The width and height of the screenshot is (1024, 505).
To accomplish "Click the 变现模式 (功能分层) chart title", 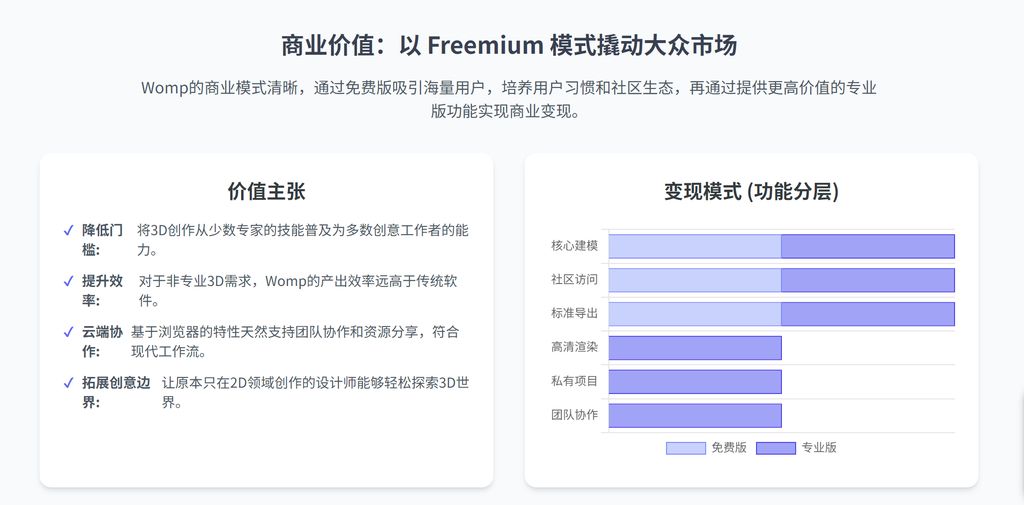I will 751,192.
